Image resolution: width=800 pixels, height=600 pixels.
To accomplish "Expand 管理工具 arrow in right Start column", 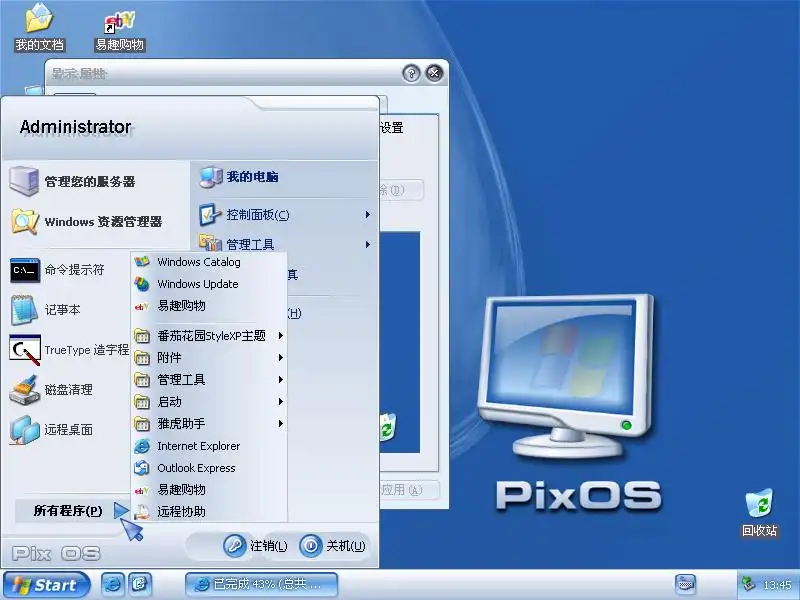I will 367,244.
